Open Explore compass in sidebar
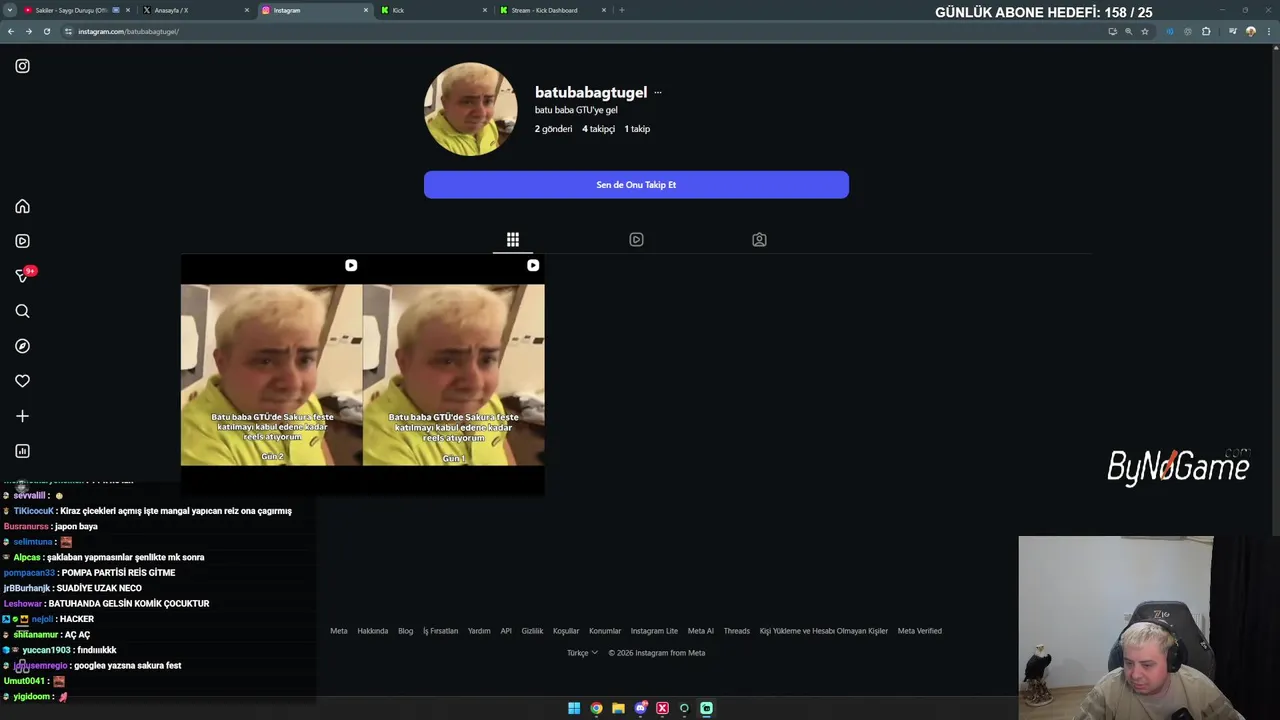The height and width of the screenshot is (720, 1280). tap(22, 346)
